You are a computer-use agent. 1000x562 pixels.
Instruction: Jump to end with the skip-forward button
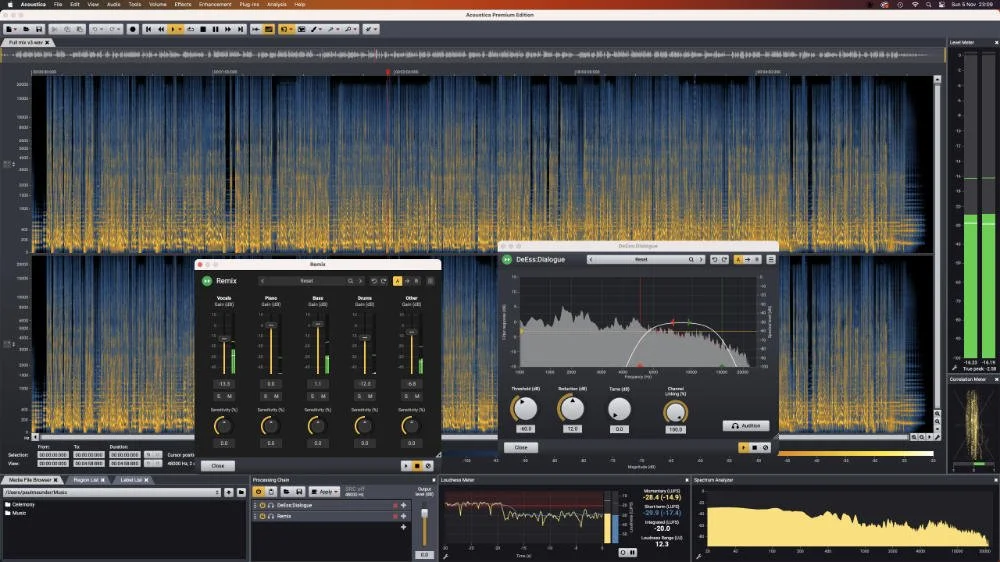click(240, 29)
